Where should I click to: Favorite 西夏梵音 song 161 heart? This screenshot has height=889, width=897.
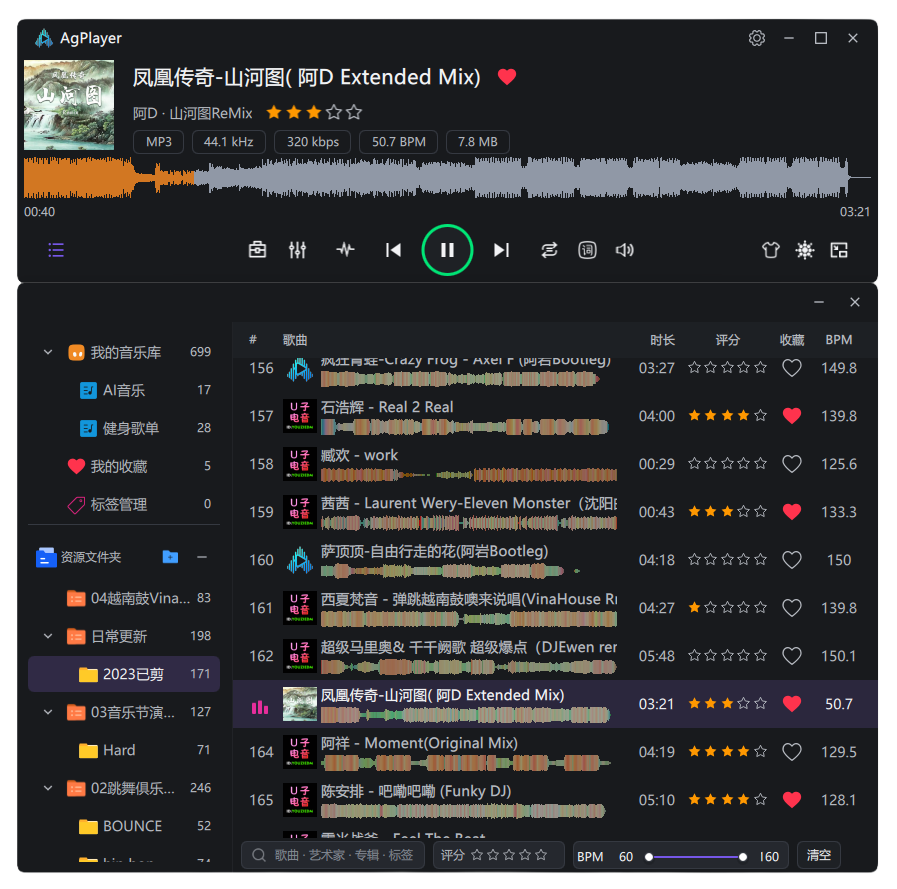point(792,608)
